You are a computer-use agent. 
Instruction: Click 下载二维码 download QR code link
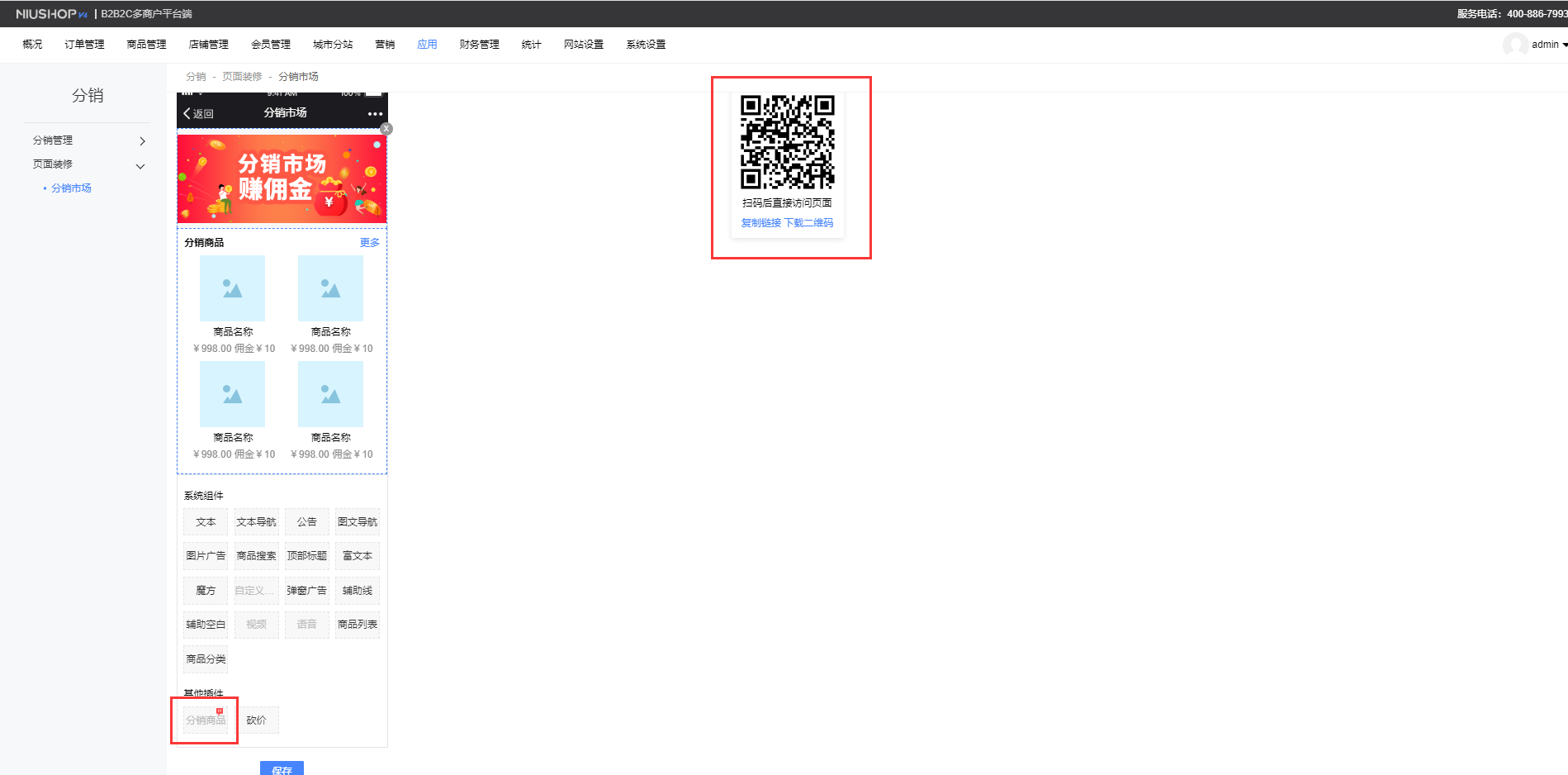808,223
